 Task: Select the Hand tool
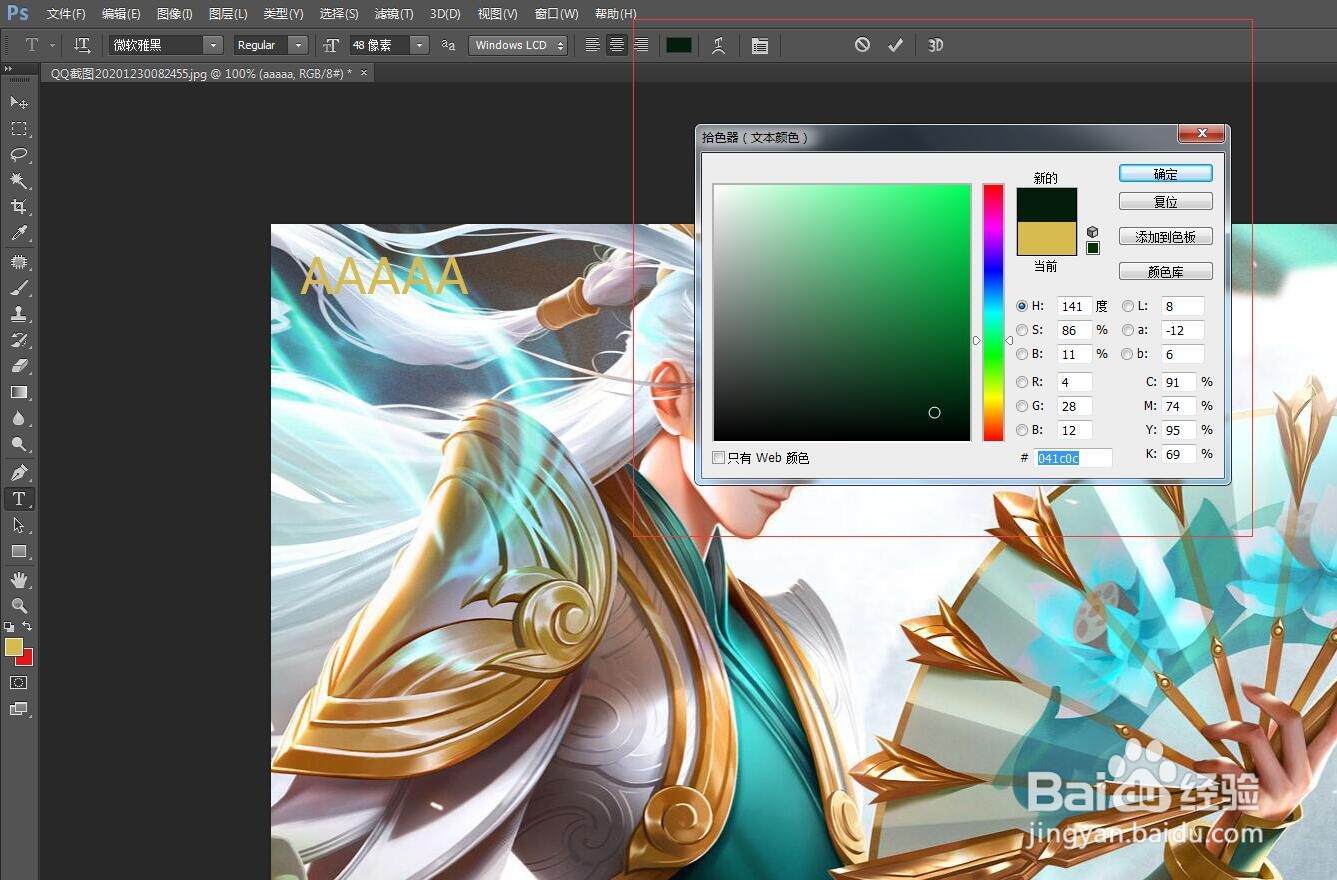point(19,579)
